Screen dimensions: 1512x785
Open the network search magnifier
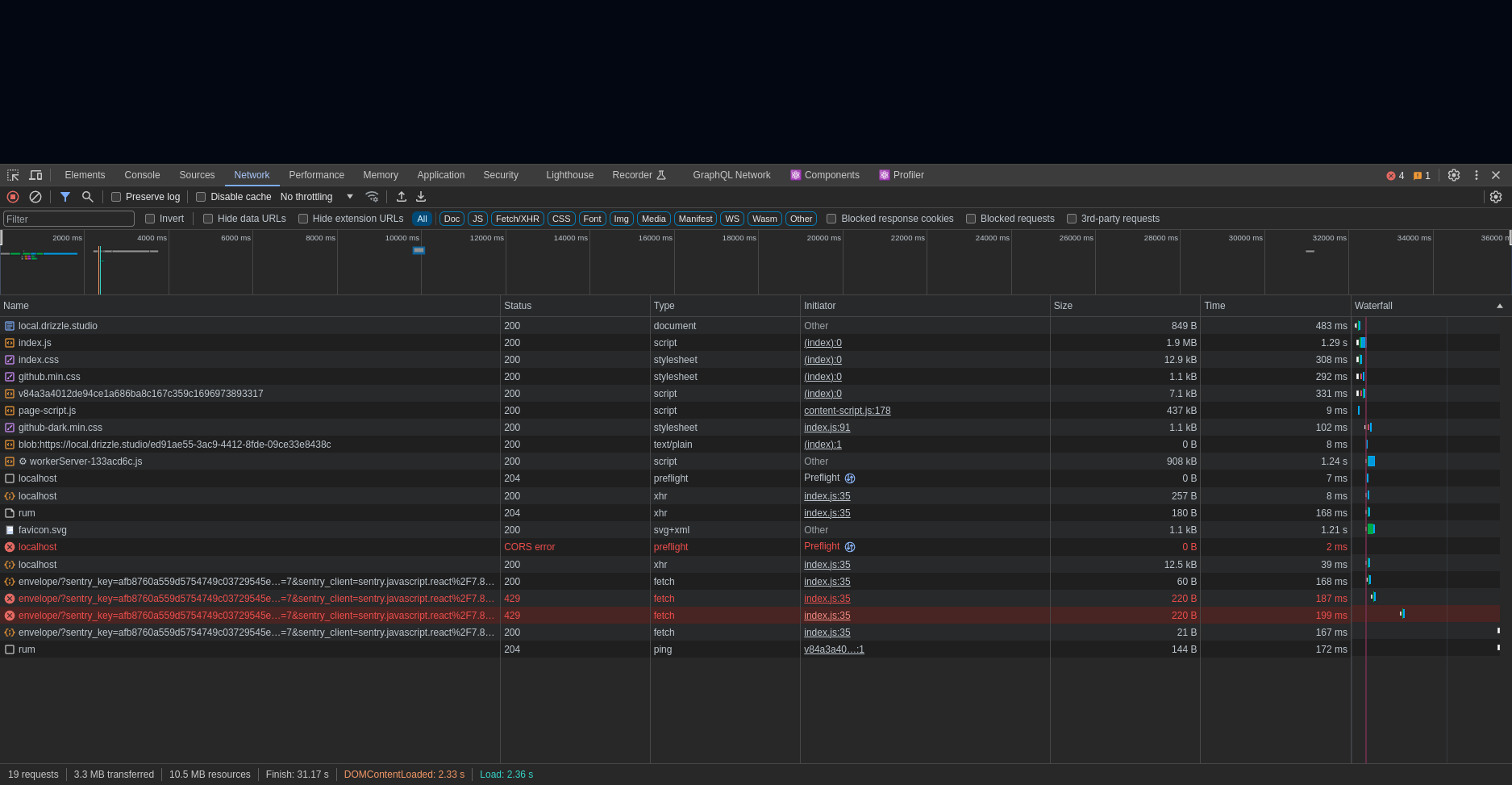coord(88,197)
